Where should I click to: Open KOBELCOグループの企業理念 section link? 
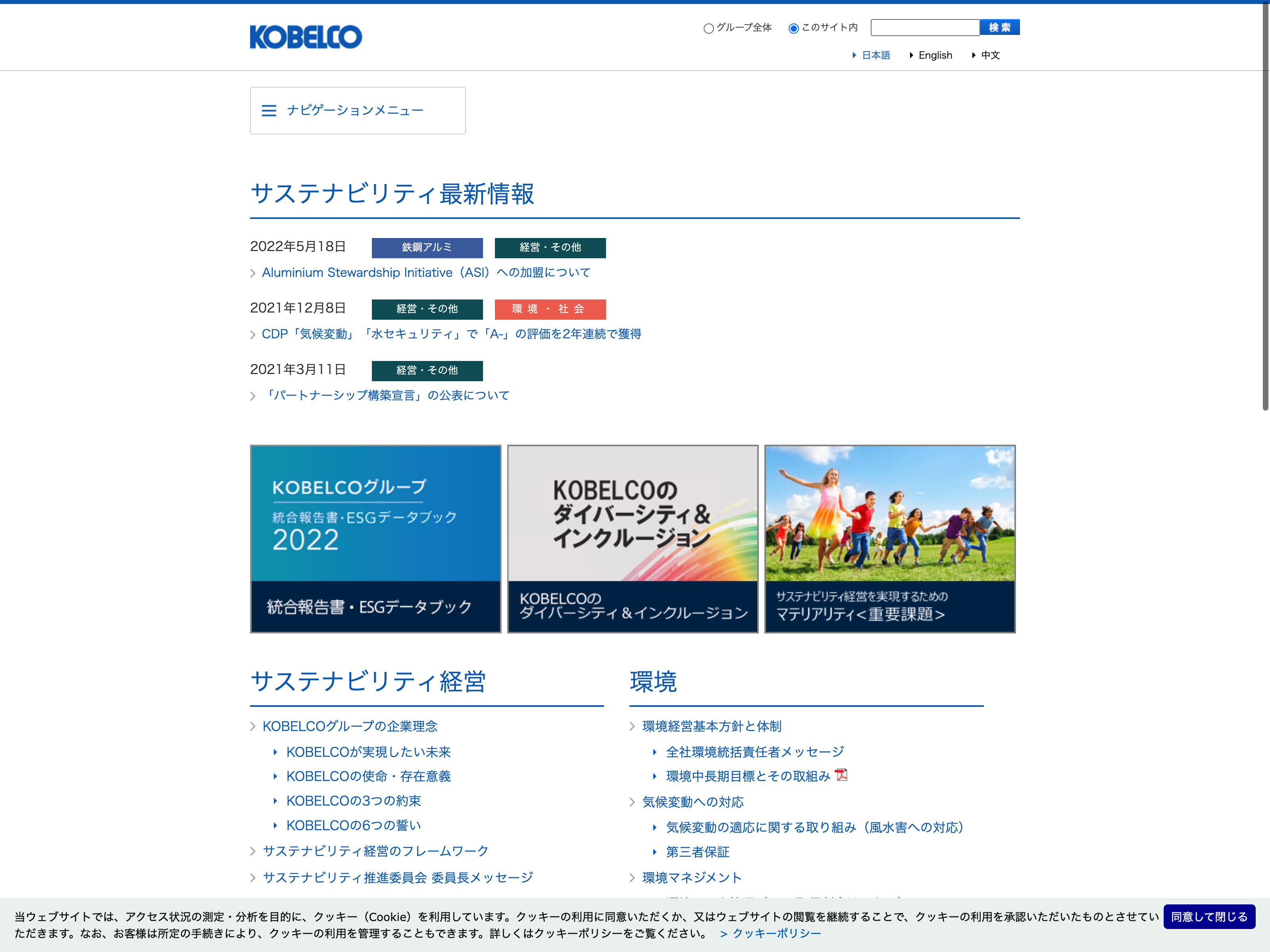350,726
